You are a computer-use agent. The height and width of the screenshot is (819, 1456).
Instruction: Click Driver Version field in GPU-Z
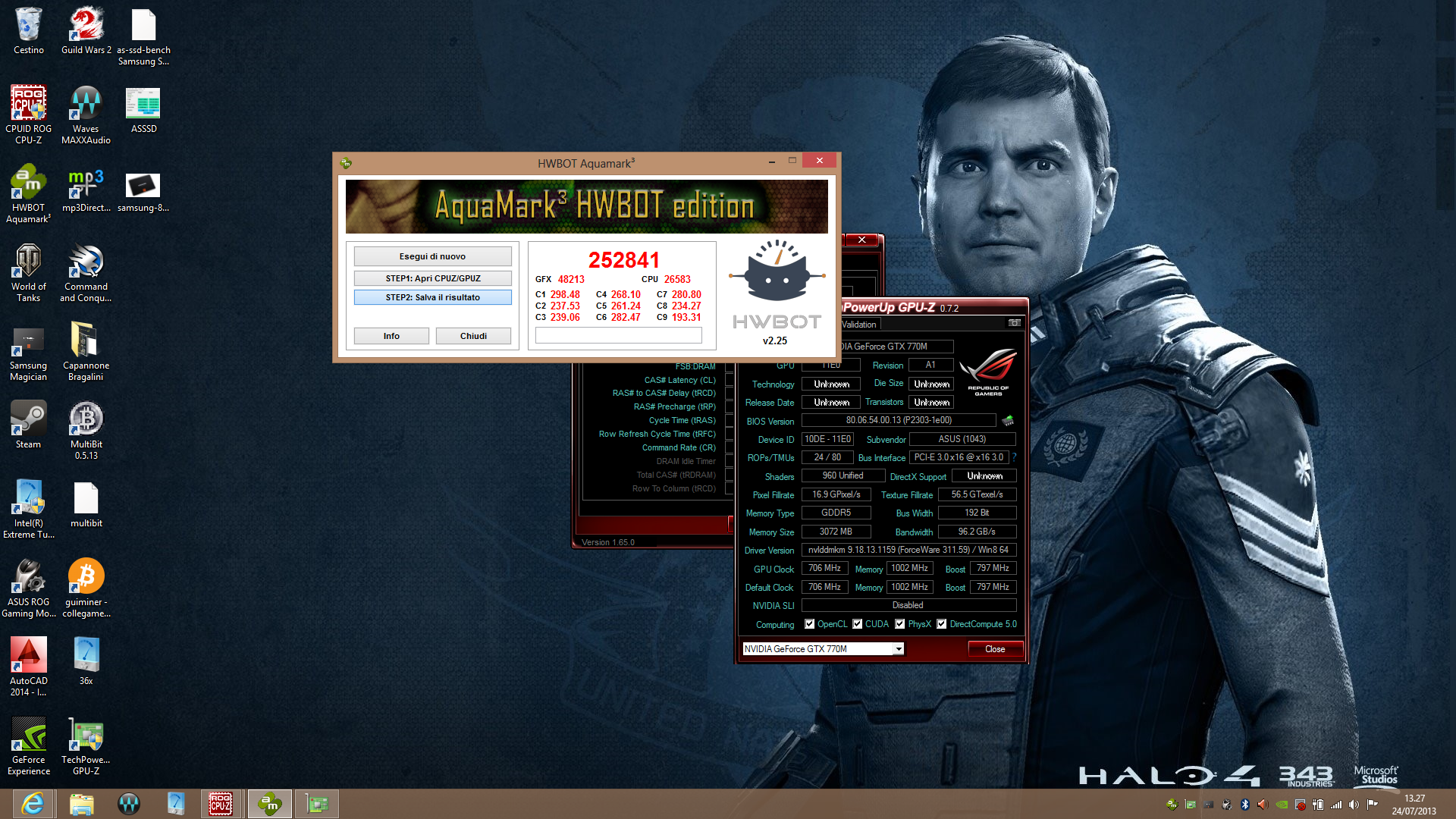click(x=908, y=550)
